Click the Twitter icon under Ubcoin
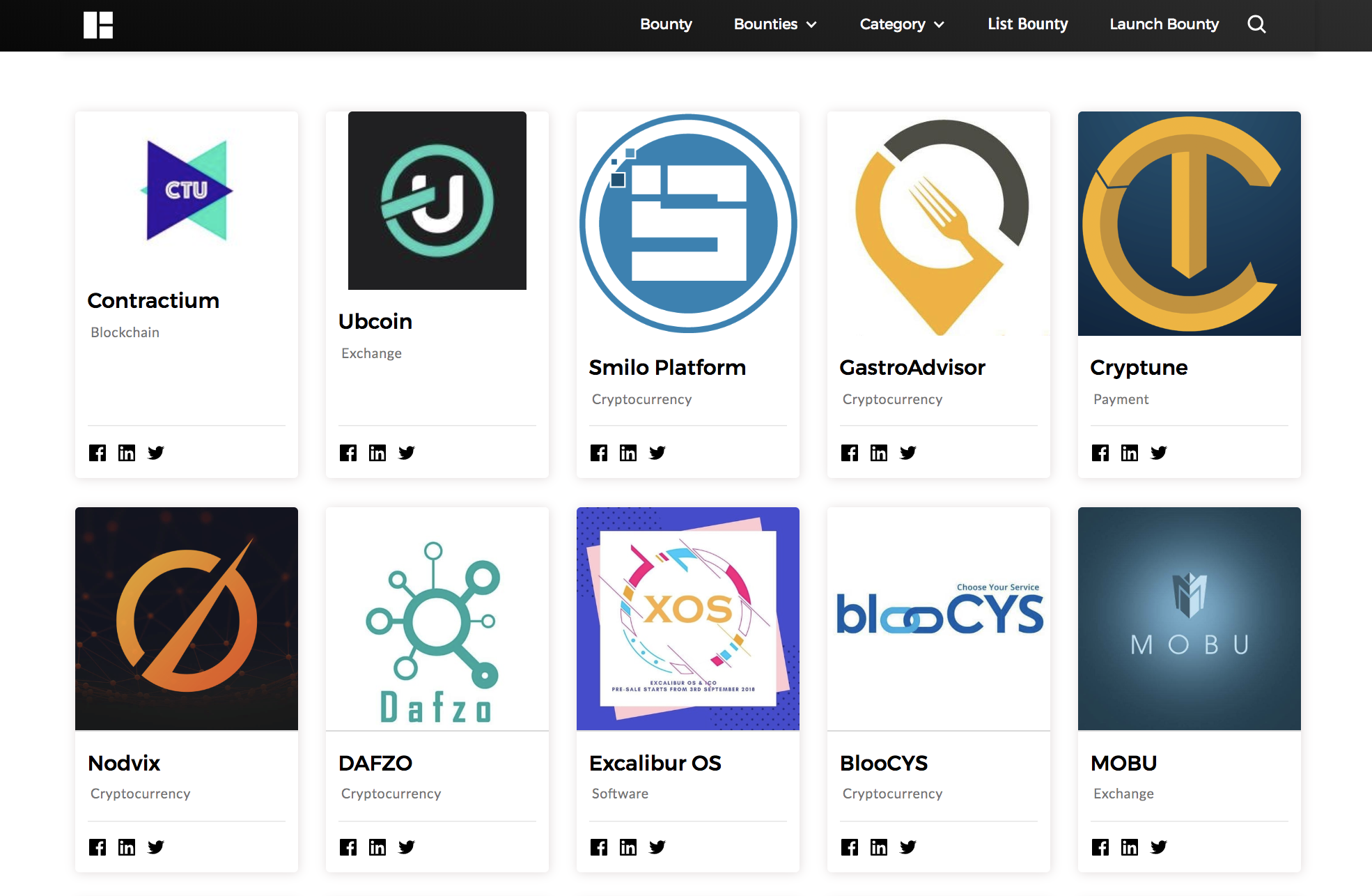 (x=406, y=452)
